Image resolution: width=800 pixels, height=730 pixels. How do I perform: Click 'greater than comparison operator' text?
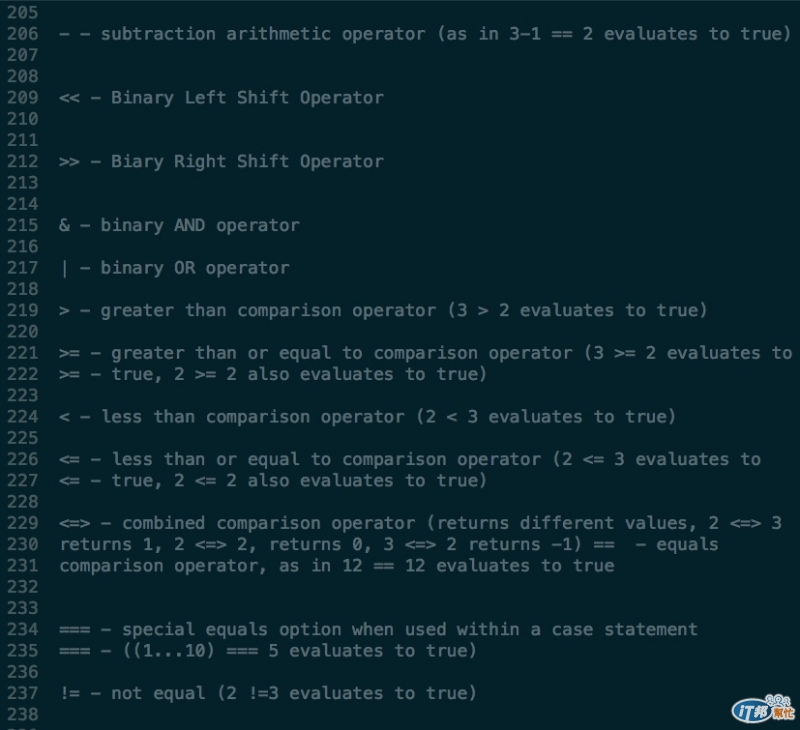tap(268, 311)
